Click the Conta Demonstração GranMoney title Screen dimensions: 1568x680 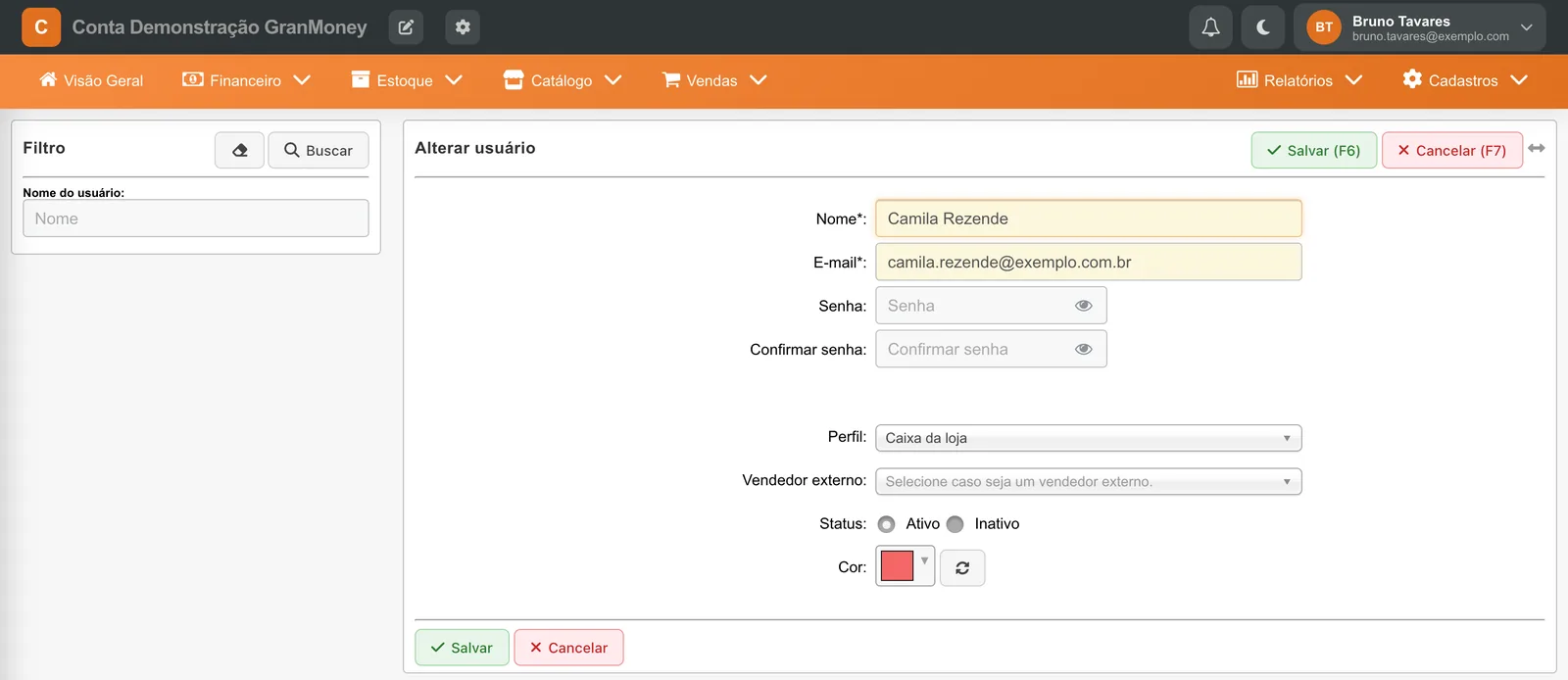[220, 27]
